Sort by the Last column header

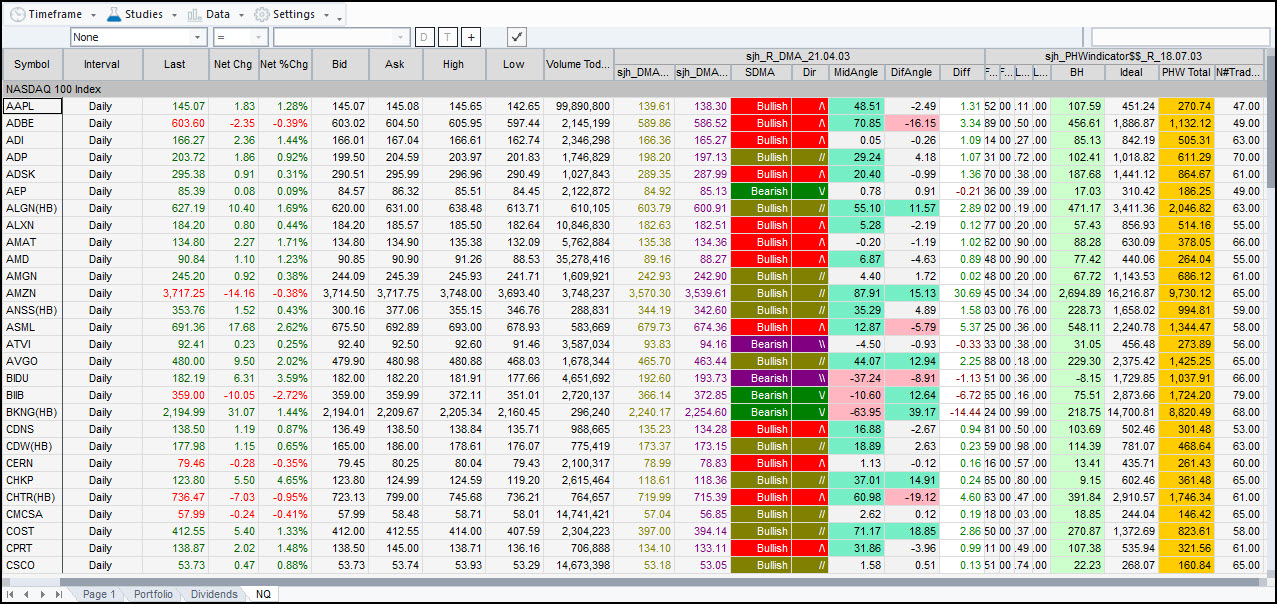(x=175, y=64)
